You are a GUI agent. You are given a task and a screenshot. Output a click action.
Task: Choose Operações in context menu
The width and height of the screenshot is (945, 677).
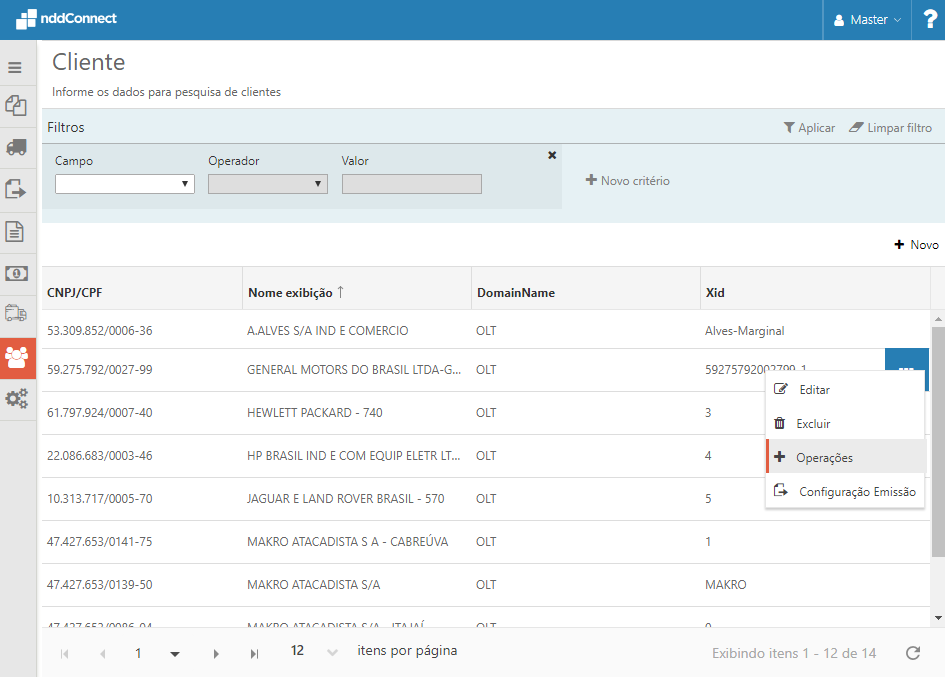click(x=824, y=457)
